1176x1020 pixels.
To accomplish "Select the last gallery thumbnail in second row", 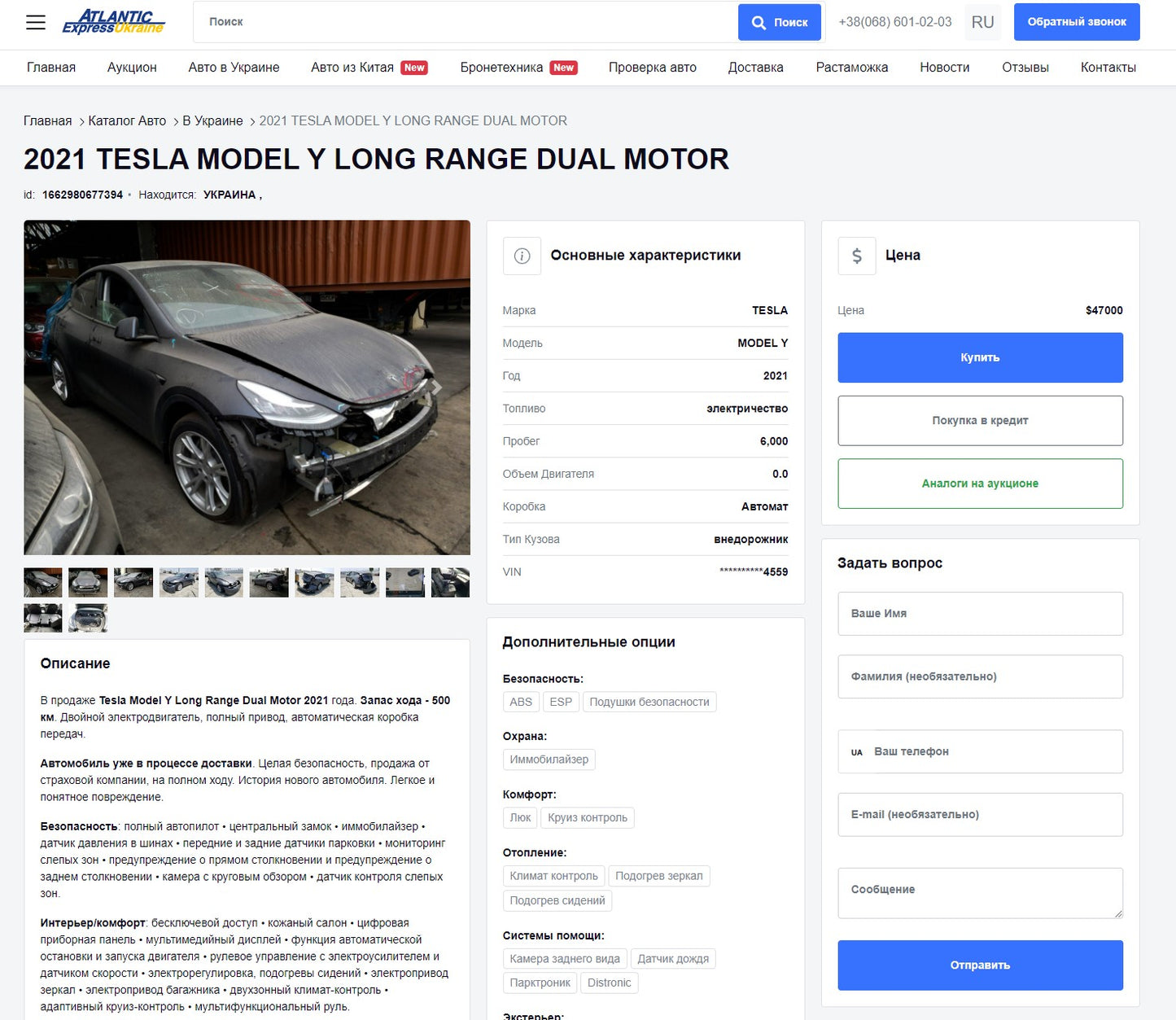I will 88,619.
